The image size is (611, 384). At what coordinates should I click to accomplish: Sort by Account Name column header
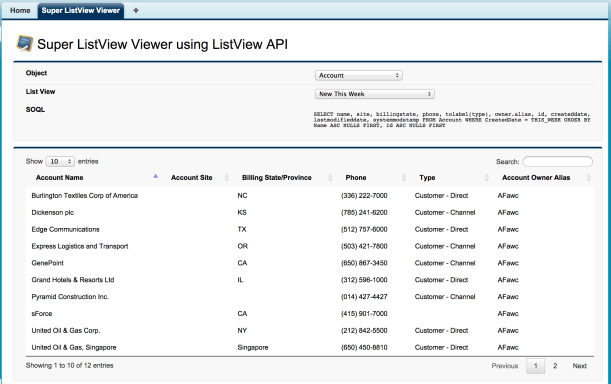(60, 178)
